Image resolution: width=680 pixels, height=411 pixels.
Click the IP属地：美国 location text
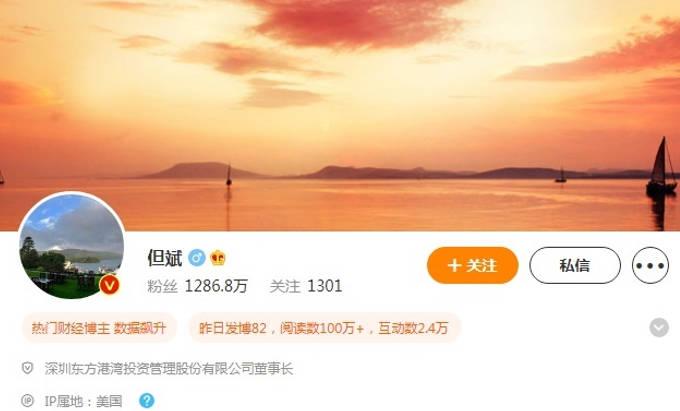[83, 401]
